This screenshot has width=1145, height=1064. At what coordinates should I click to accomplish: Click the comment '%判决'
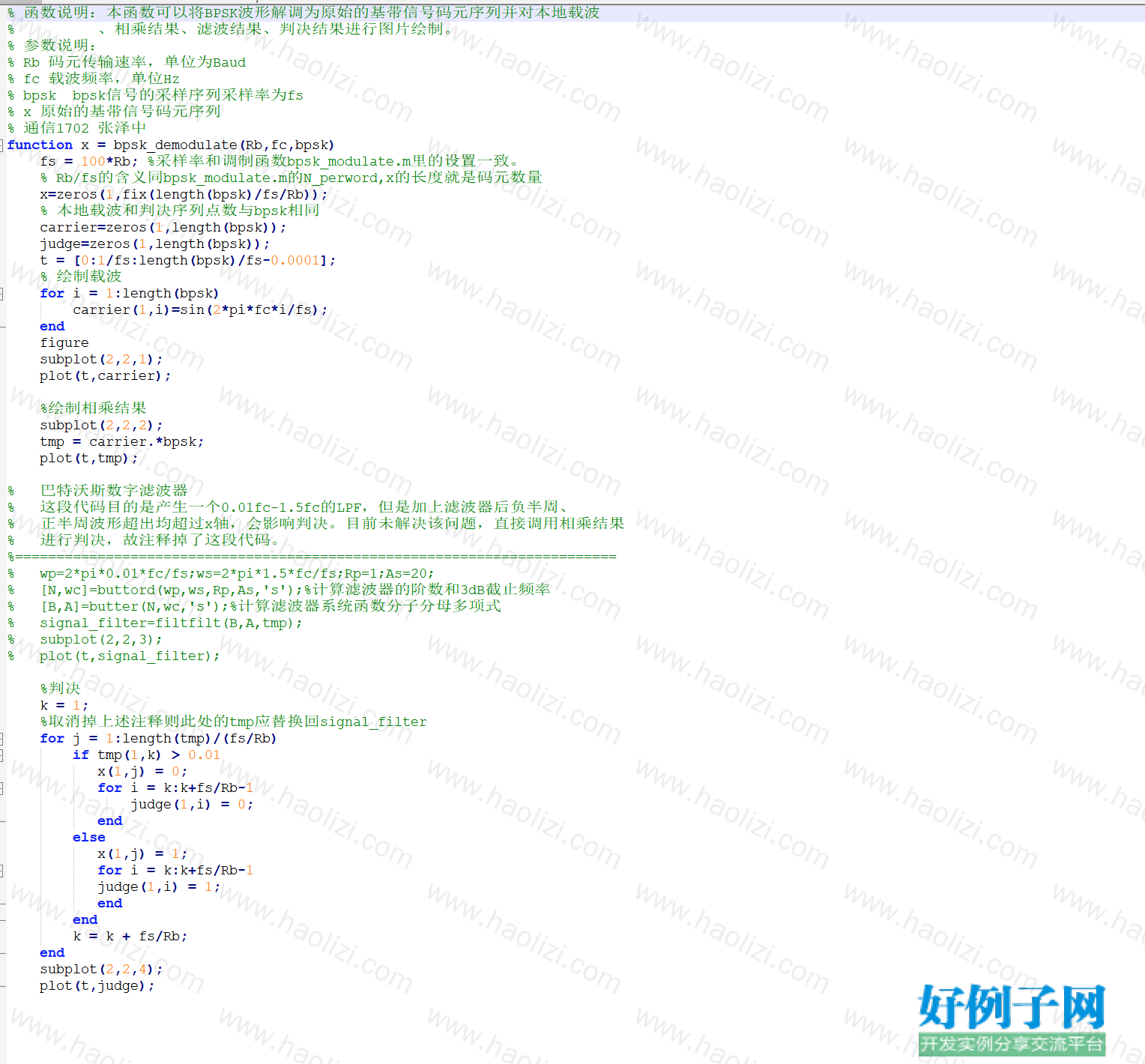coord(60,689)
